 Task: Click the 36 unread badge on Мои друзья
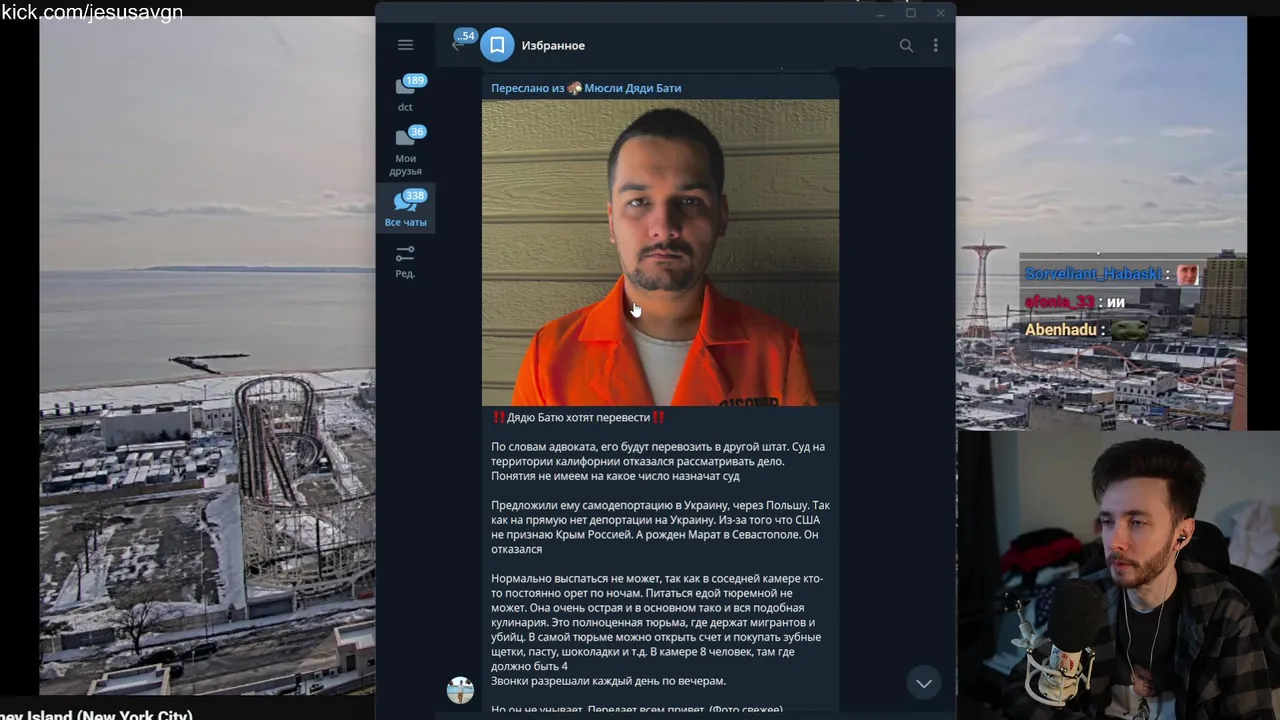(417, 132)
